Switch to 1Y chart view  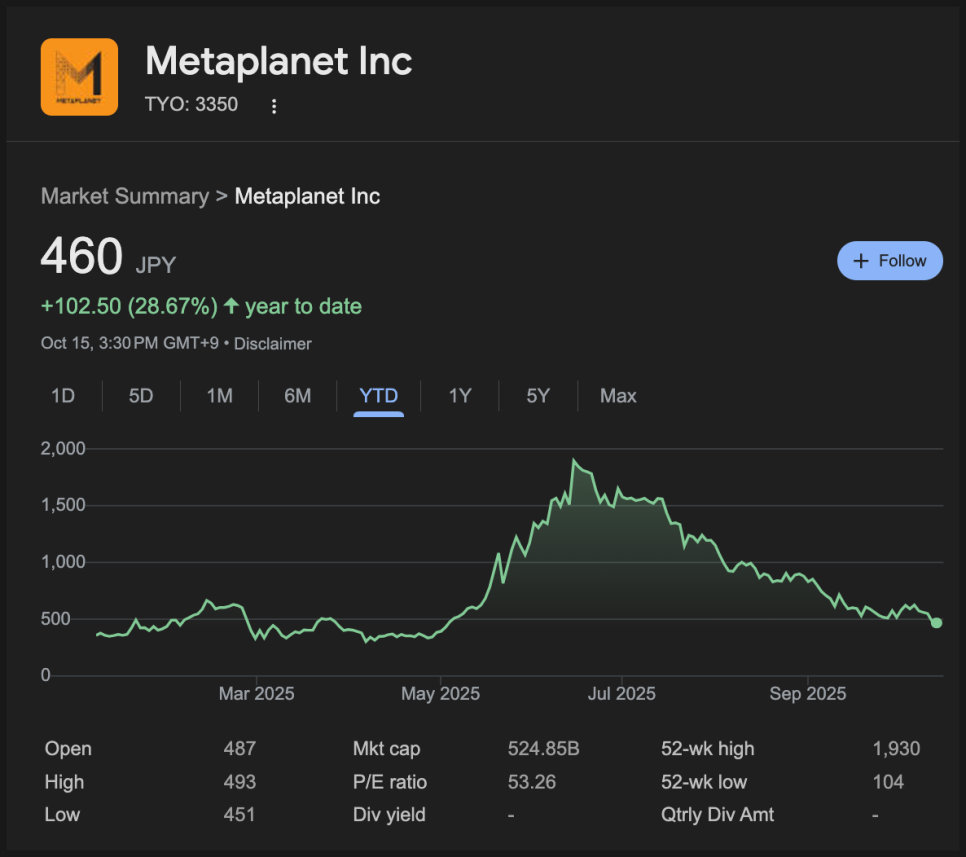[459, 396]
